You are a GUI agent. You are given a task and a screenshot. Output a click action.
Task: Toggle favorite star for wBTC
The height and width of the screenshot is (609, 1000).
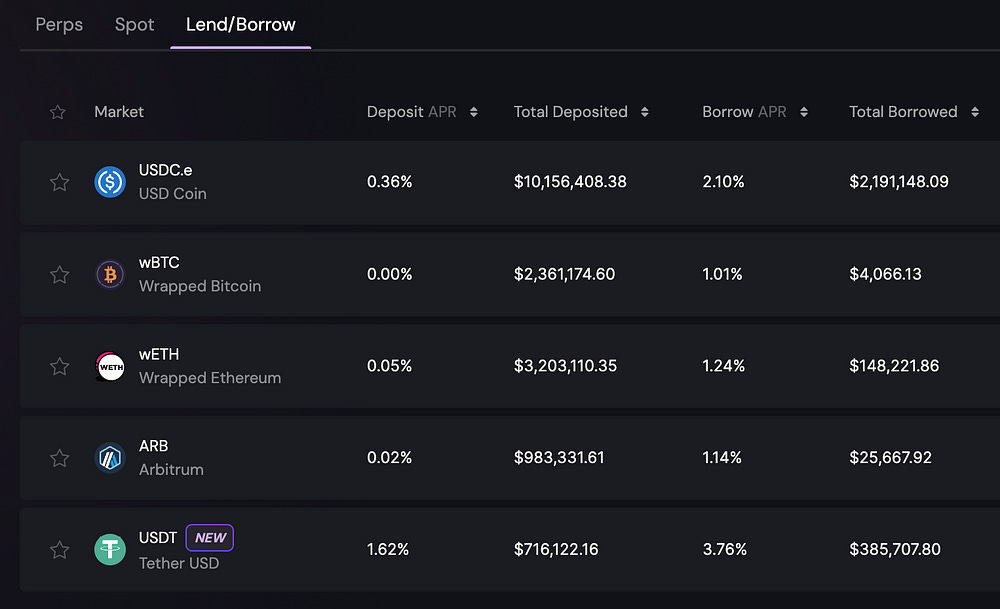(59, 274)
